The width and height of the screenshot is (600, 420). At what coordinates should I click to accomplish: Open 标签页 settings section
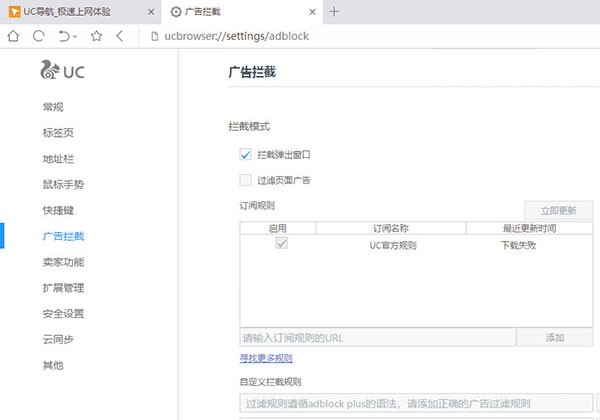point(58,133)
